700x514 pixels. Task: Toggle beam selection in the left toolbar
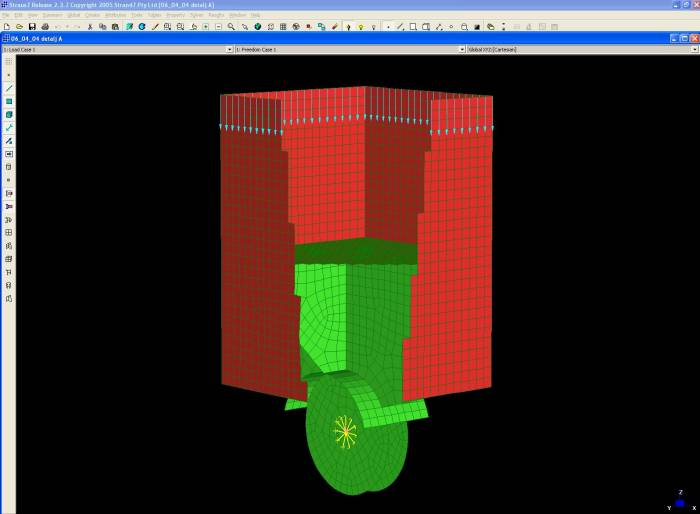click(x=9, y=88)
